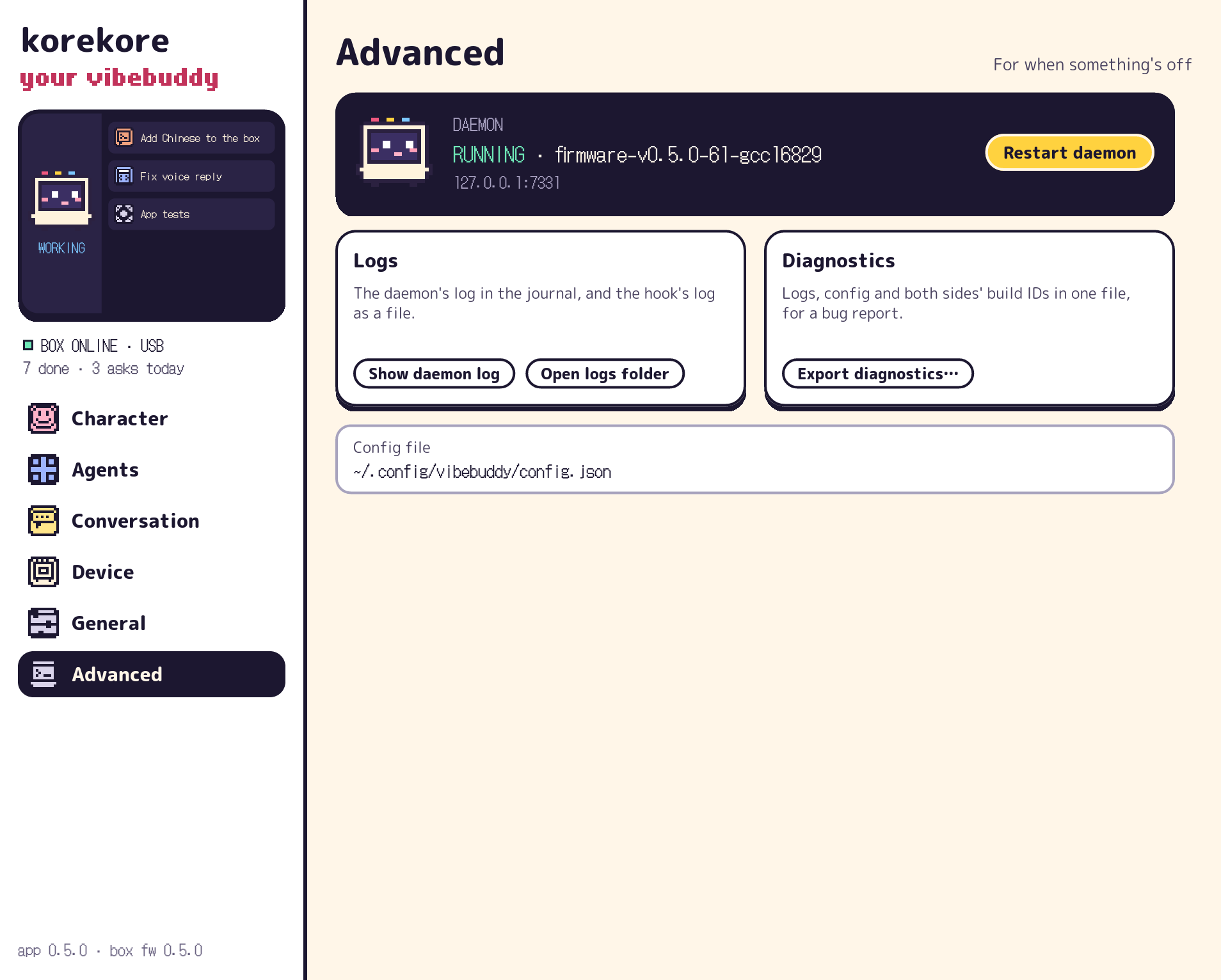This screenshot has height=980, width=1221.
Task: Click the Logs card heading
Action: (x=376, y=261)
